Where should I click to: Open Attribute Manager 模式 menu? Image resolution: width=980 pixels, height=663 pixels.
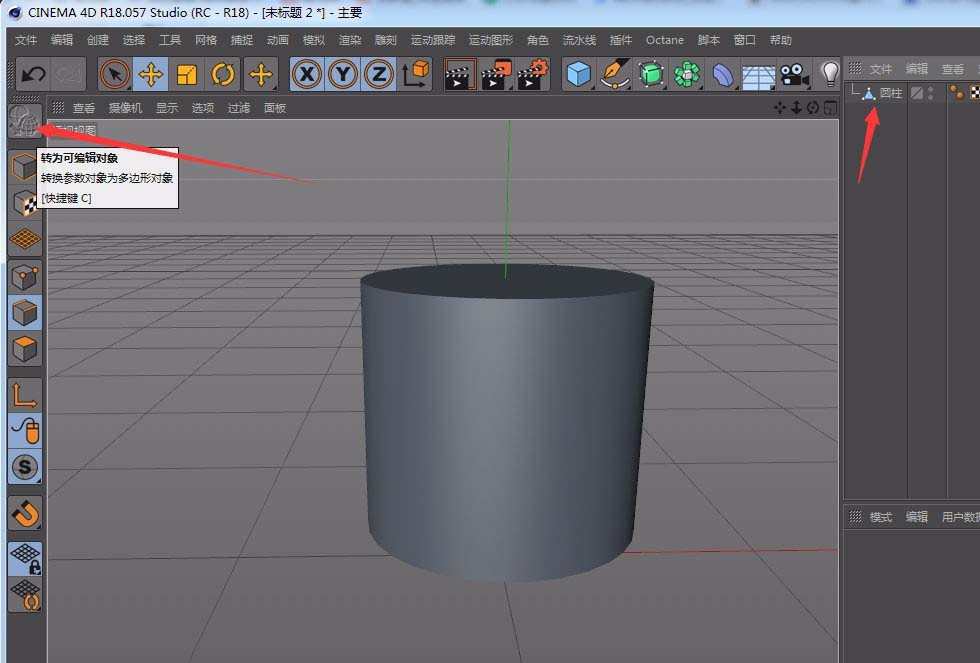coord(881,517)
